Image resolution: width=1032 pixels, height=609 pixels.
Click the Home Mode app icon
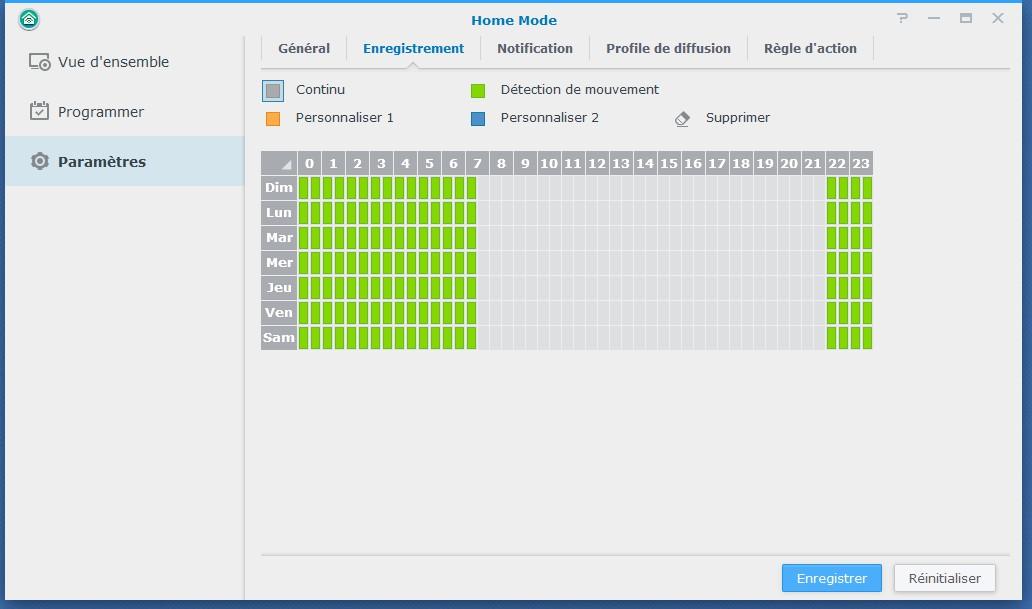click(29, 19)
